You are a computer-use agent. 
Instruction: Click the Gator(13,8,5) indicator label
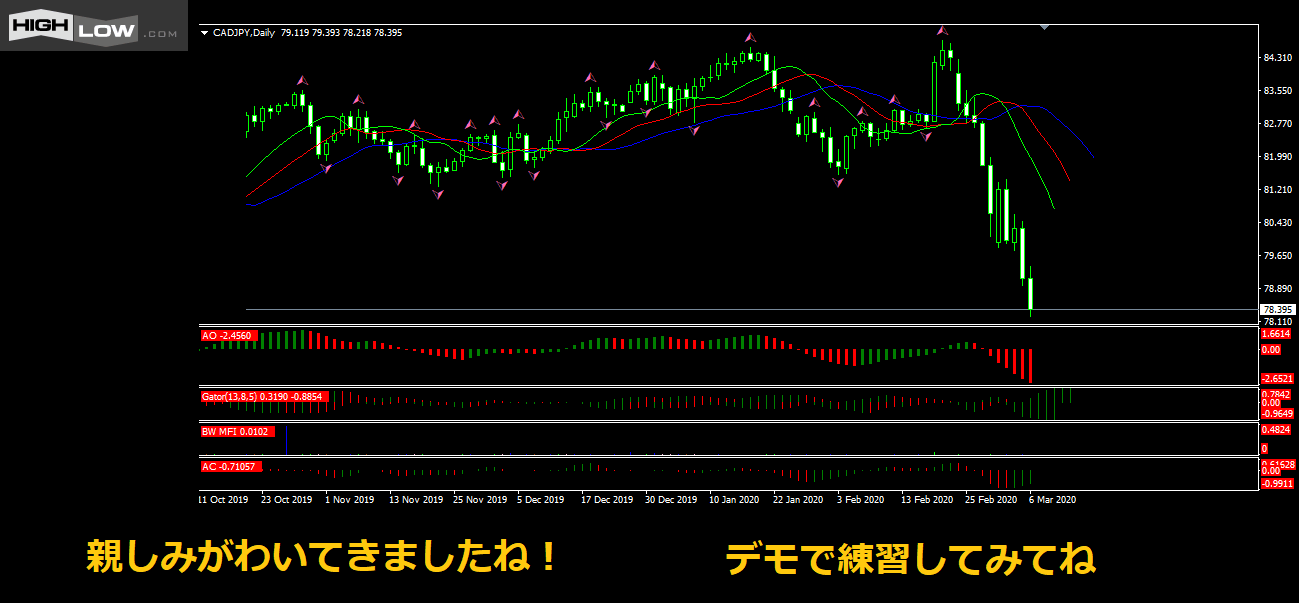coord(265,397)
